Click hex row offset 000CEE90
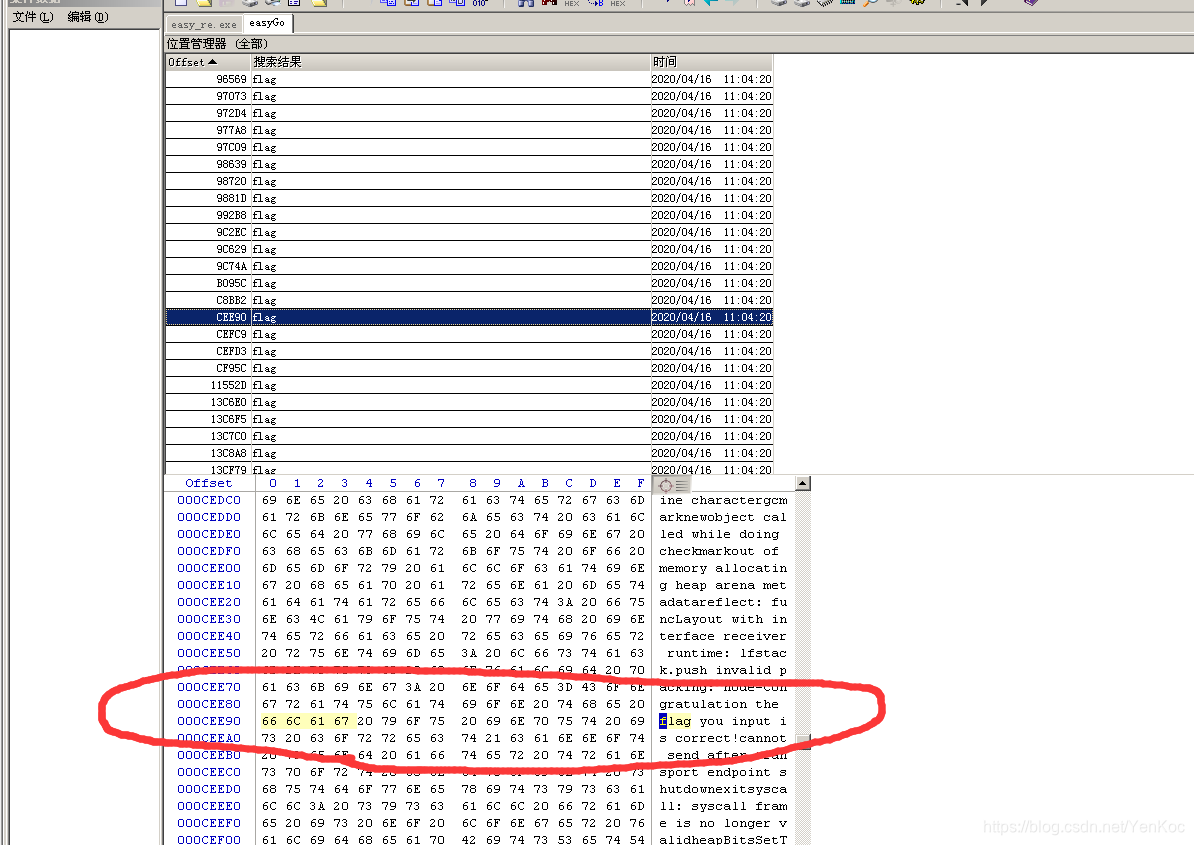Screen dimensions: 1194x845 pos(209,722)
